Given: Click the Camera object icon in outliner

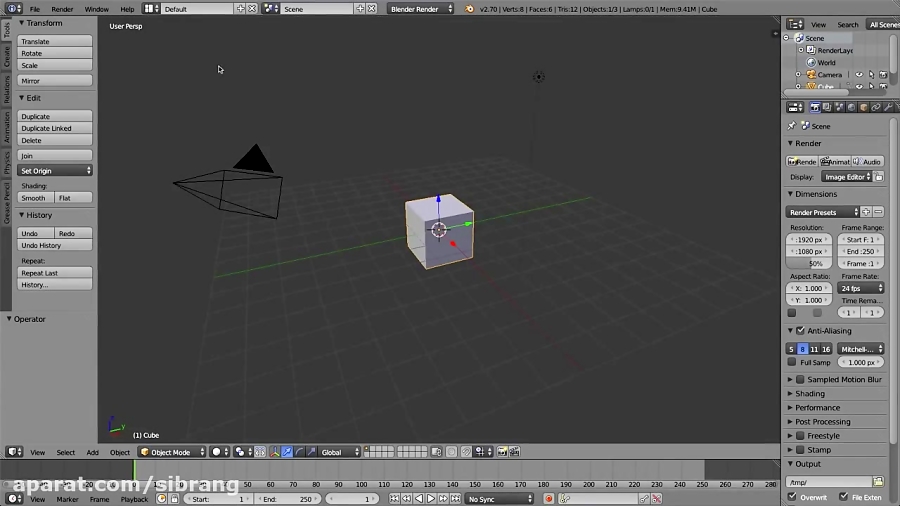Looking at the screenshot, I should pos(811,74).
